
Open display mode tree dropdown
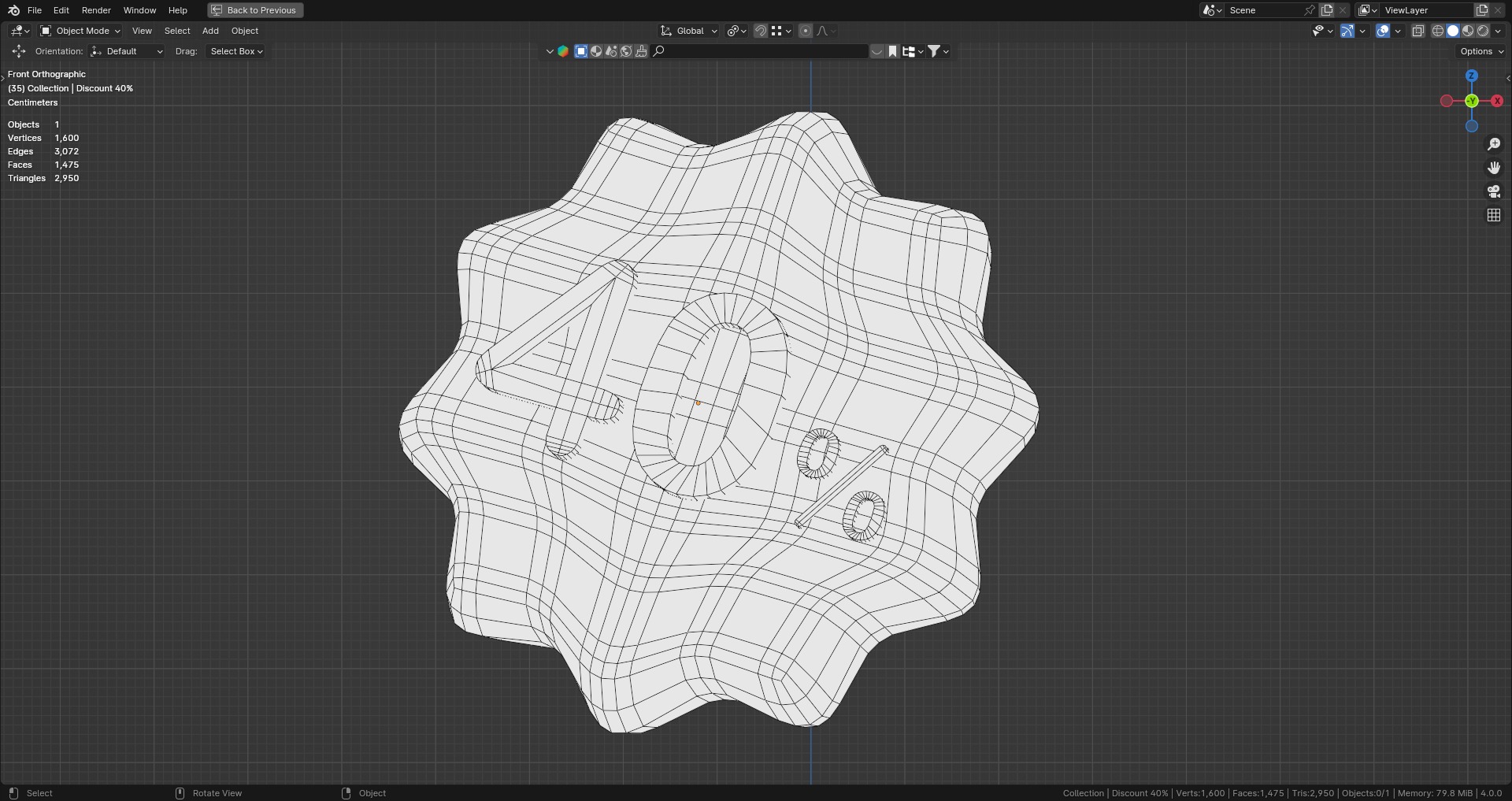(913, 51)
